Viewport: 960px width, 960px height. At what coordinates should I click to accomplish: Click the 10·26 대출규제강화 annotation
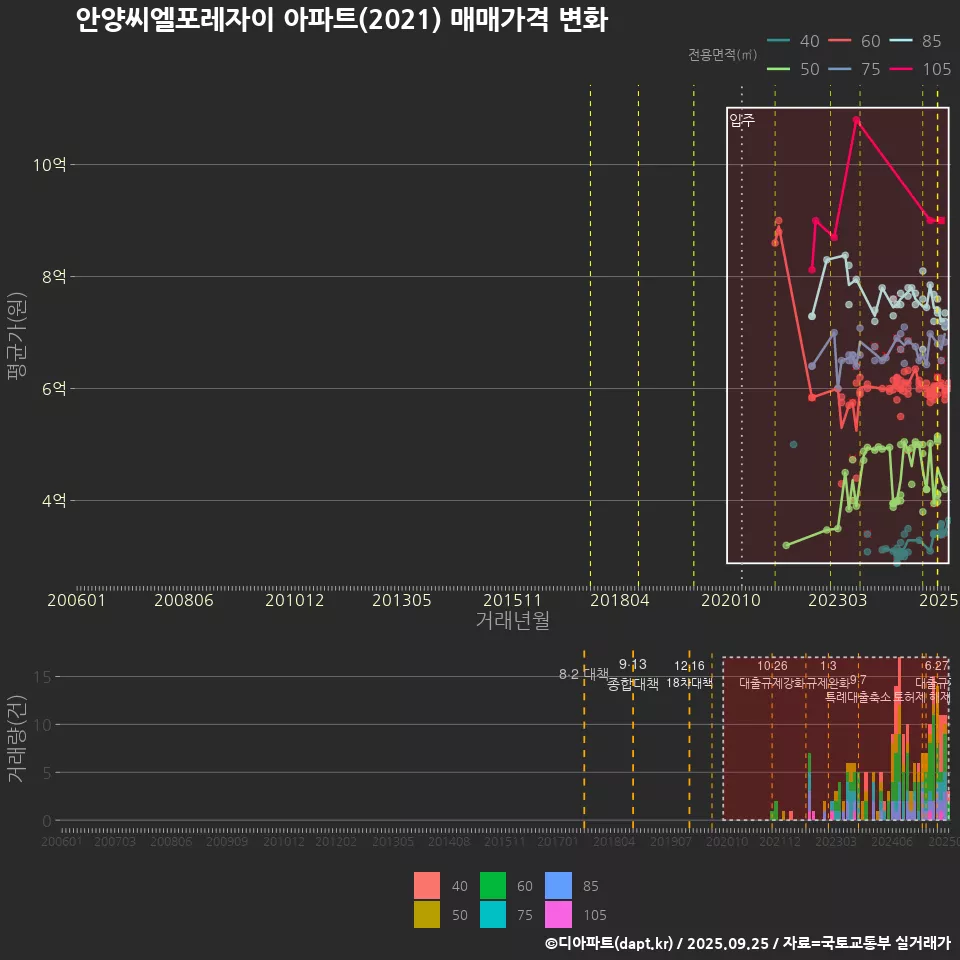click(x=771, y=674)
